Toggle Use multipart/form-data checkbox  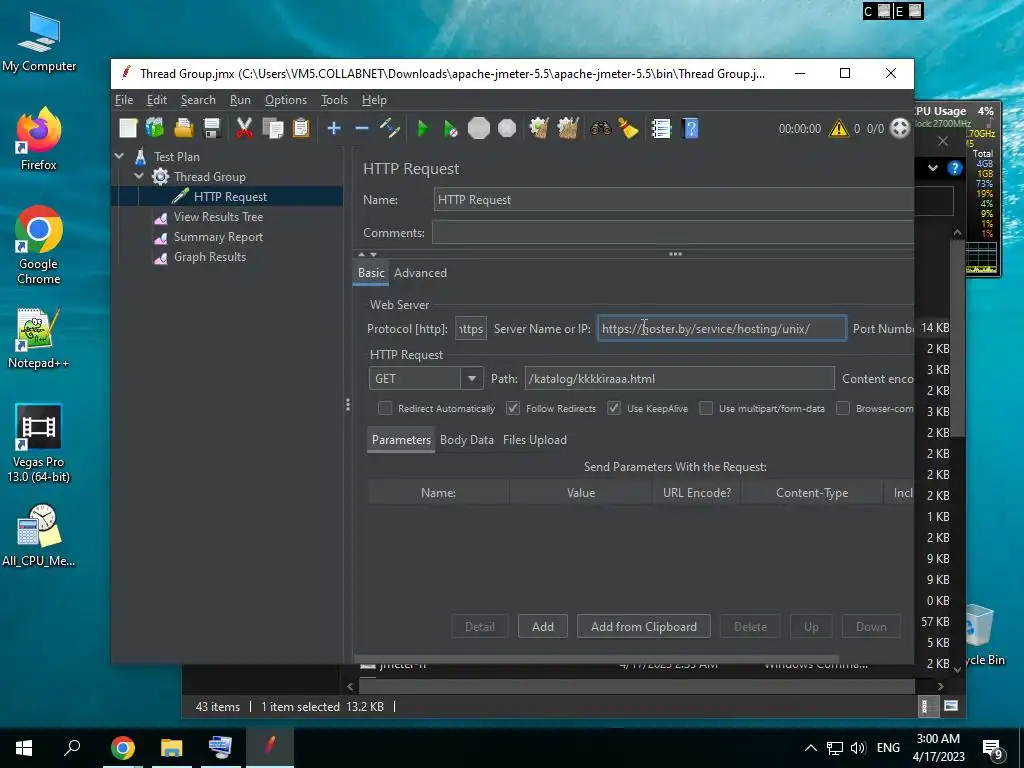point(706,408)
